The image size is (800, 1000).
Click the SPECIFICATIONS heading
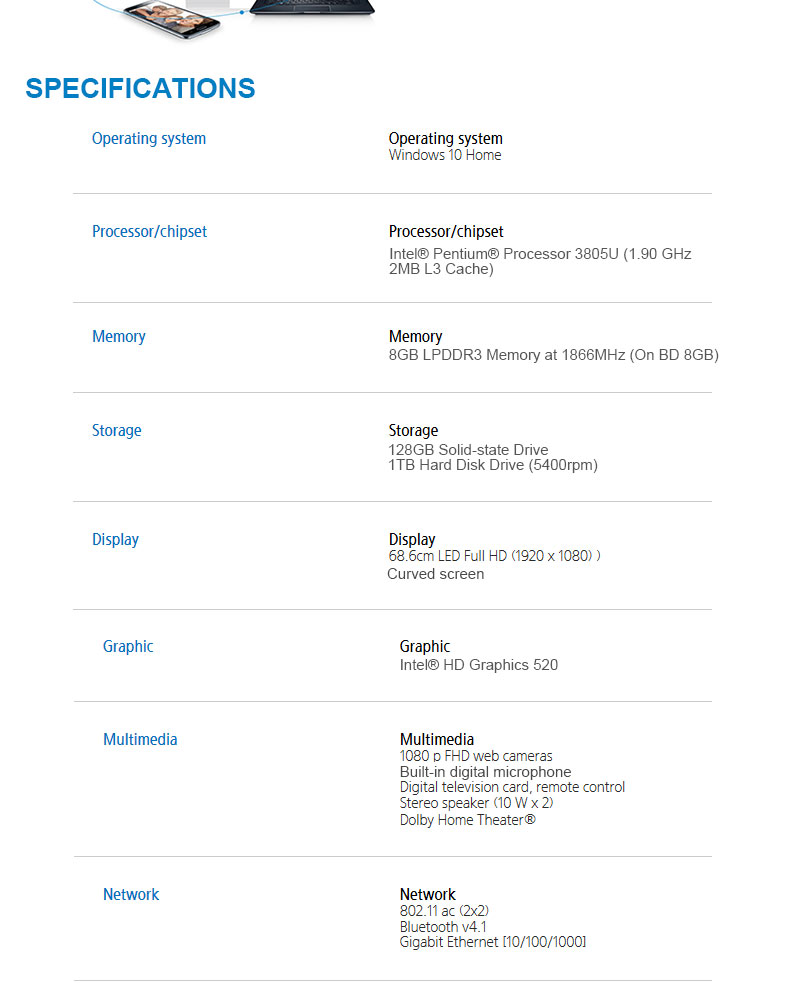pyautogui.click(x=140, y=88)
